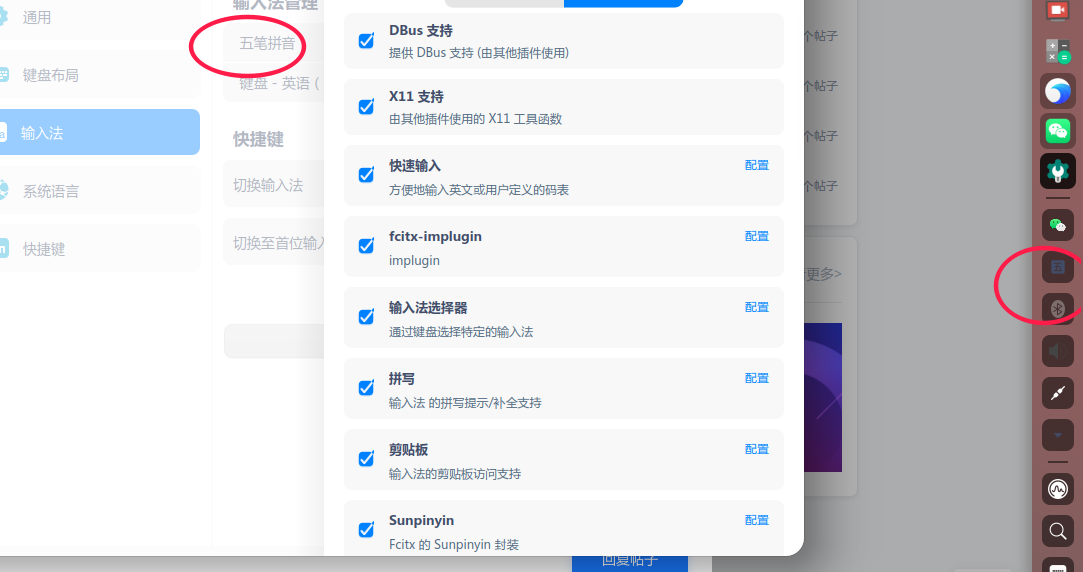Open 配置 for Sunpinyin

tap(757, 520)
